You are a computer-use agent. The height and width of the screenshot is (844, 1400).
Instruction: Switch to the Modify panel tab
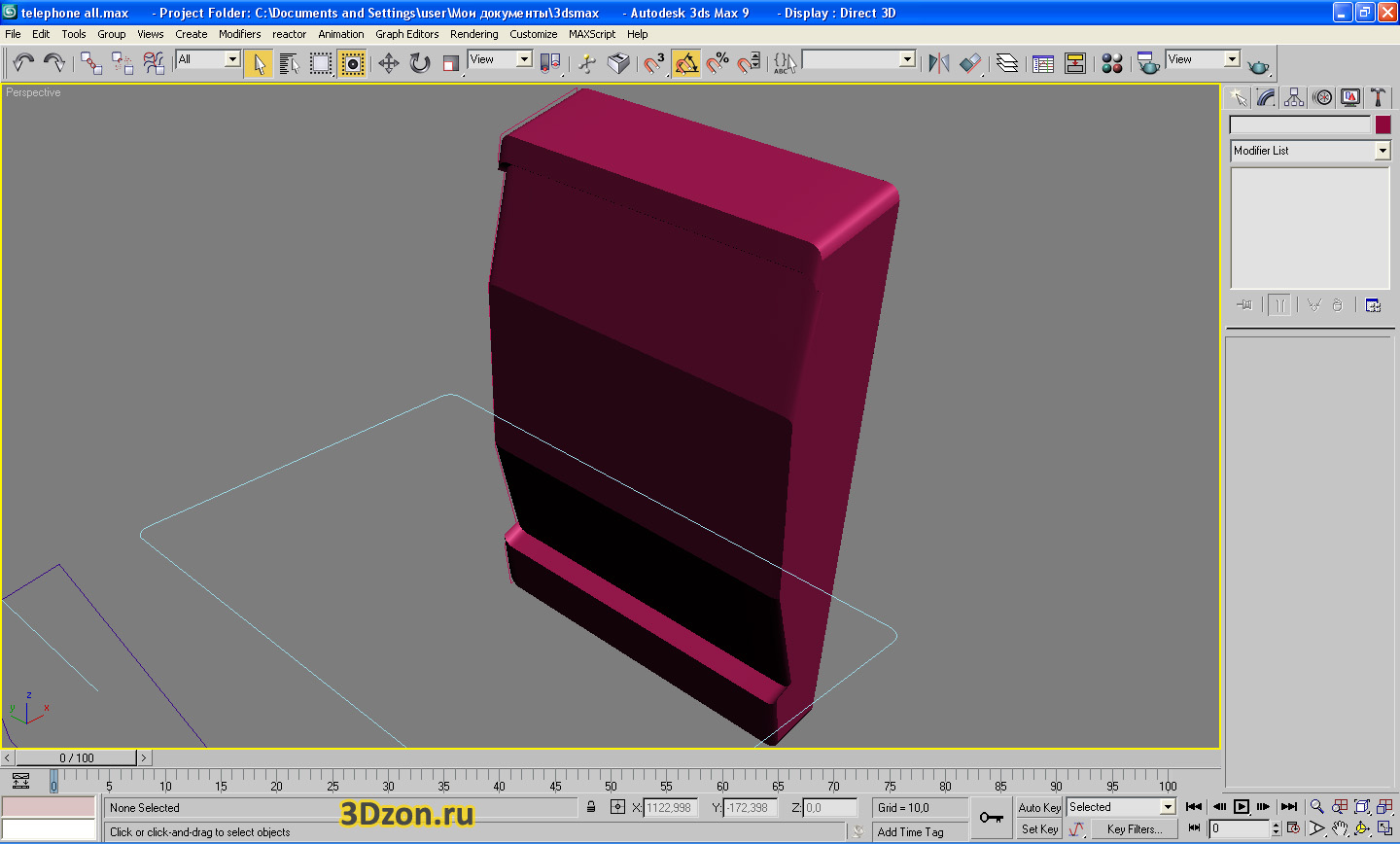pyautogui.click(x=1266, y=97)
